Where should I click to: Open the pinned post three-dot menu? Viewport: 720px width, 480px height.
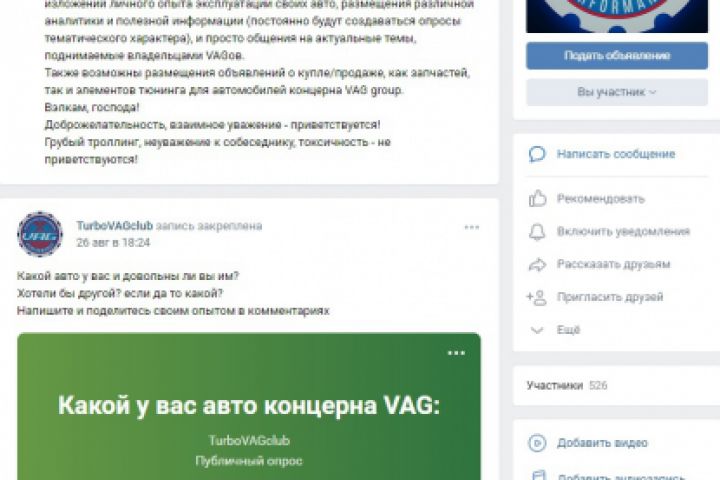click(472, 227)
